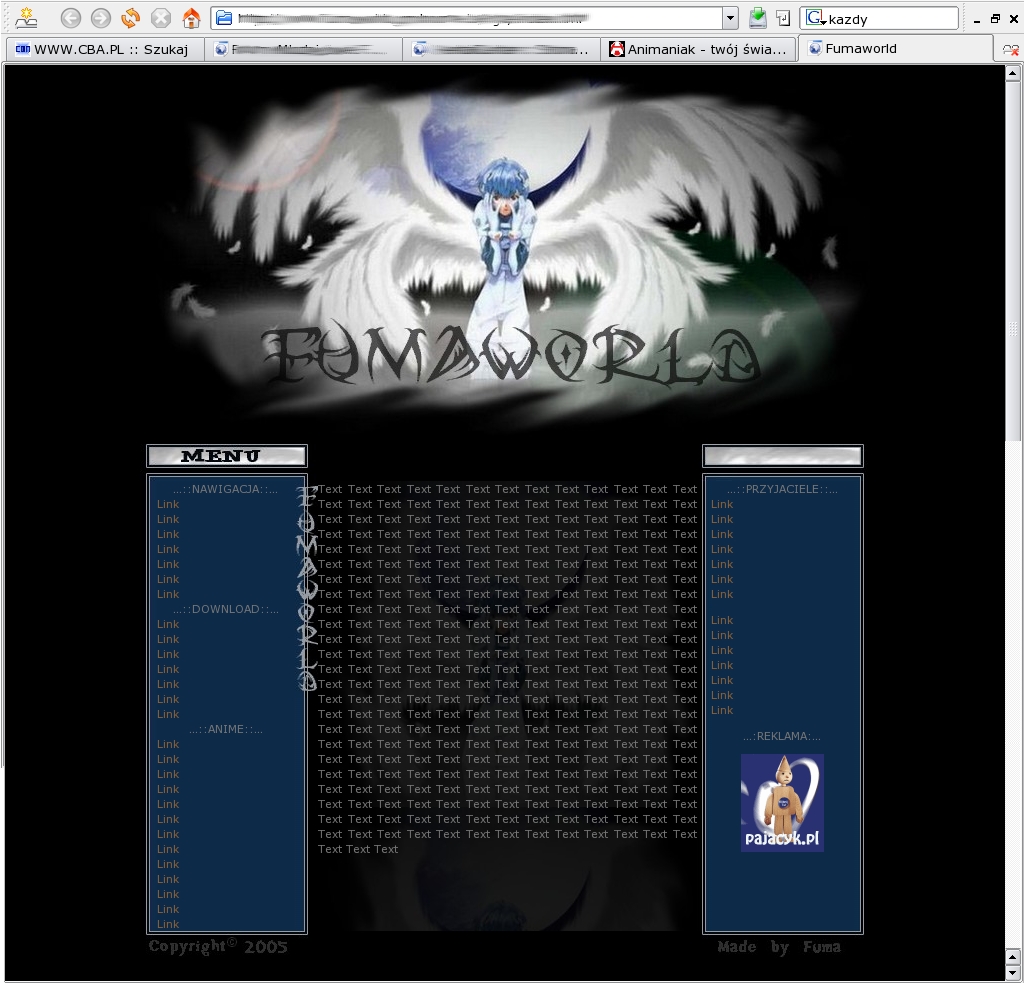Click the Go icon beside address bar
1024x983 pixels.
(783, 18)
